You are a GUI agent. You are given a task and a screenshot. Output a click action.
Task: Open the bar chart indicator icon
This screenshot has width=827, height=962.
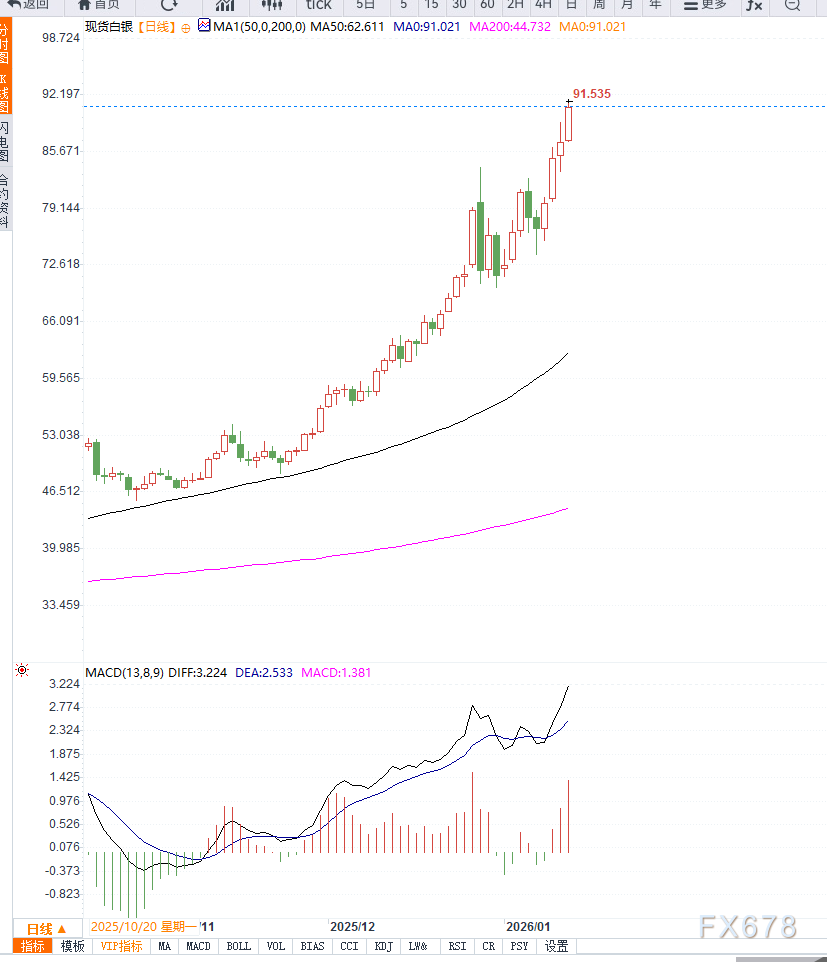(225, 5)
